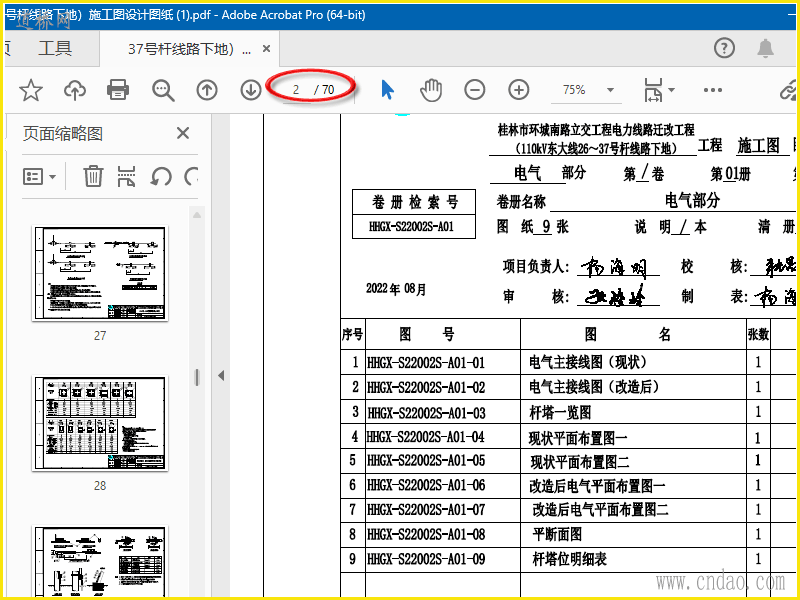The width and height of the screenshot is (800, 600).
Task: Click the thumbnail scrollbar up arrow
Action: coord(197,215)
